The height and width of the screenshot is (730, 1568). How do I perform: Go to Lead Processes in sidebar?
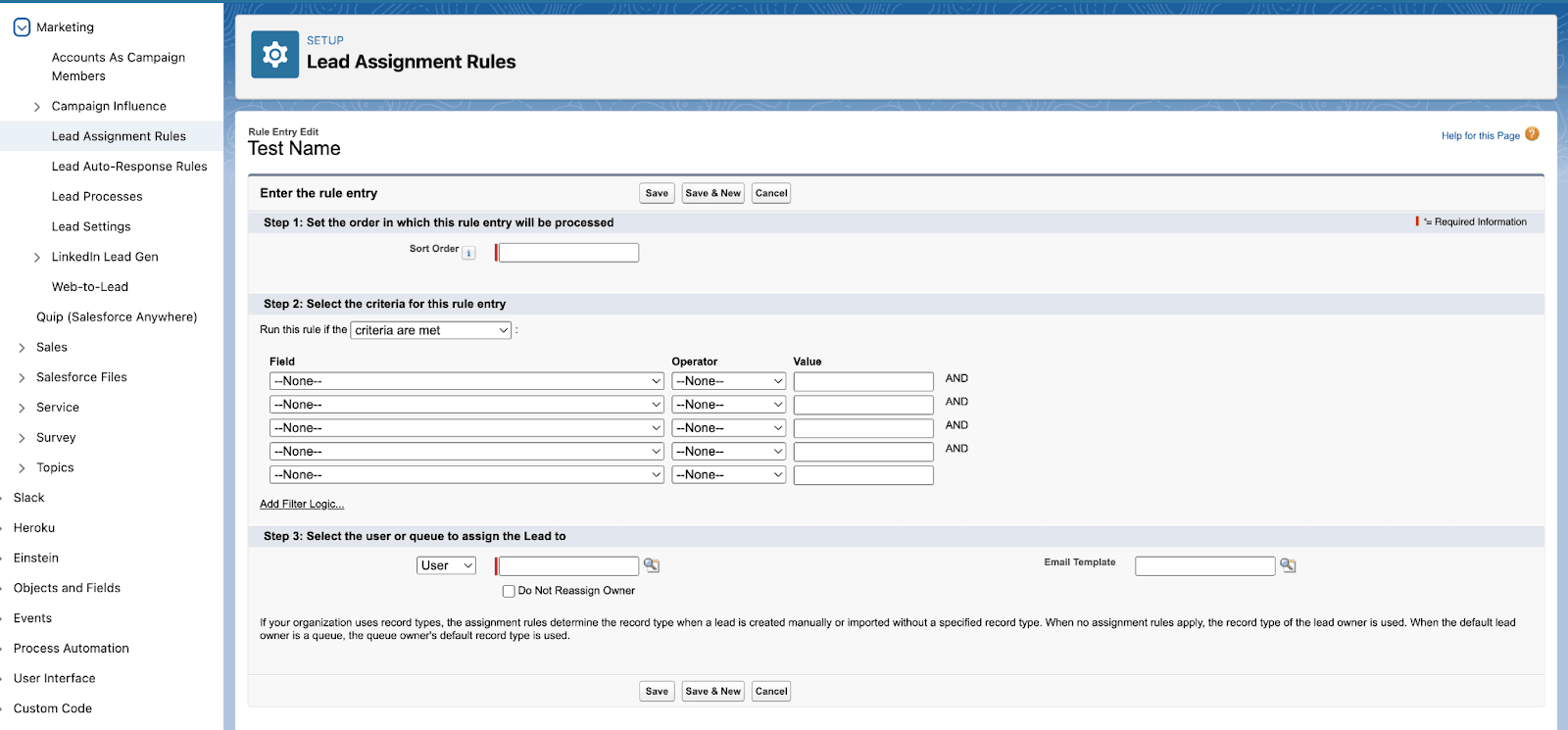tap(97, 197)
